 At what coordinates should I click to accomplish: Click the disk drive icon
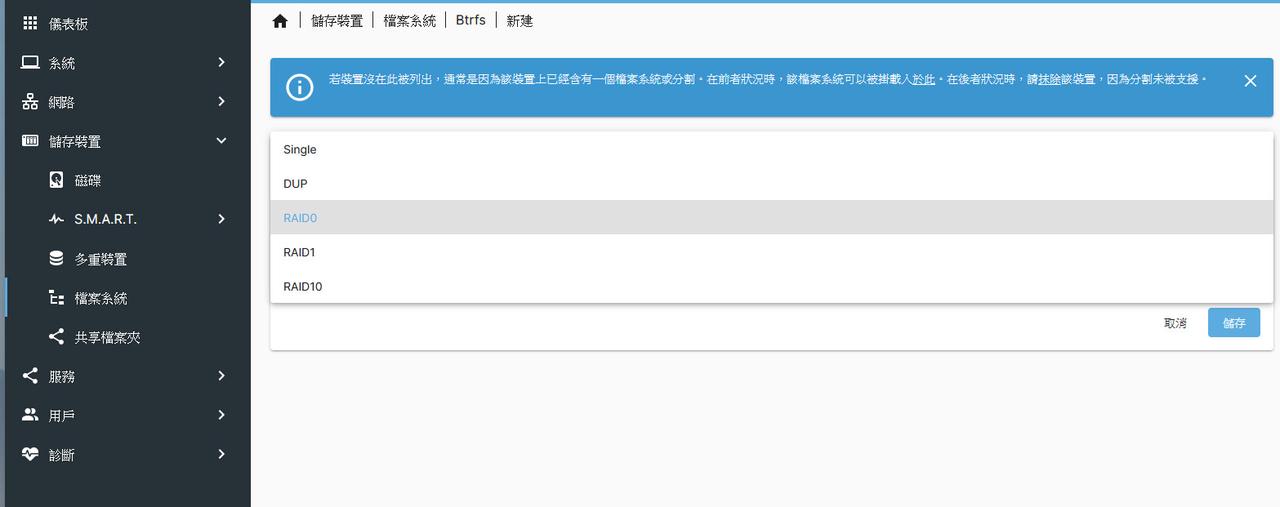(56, 180)
